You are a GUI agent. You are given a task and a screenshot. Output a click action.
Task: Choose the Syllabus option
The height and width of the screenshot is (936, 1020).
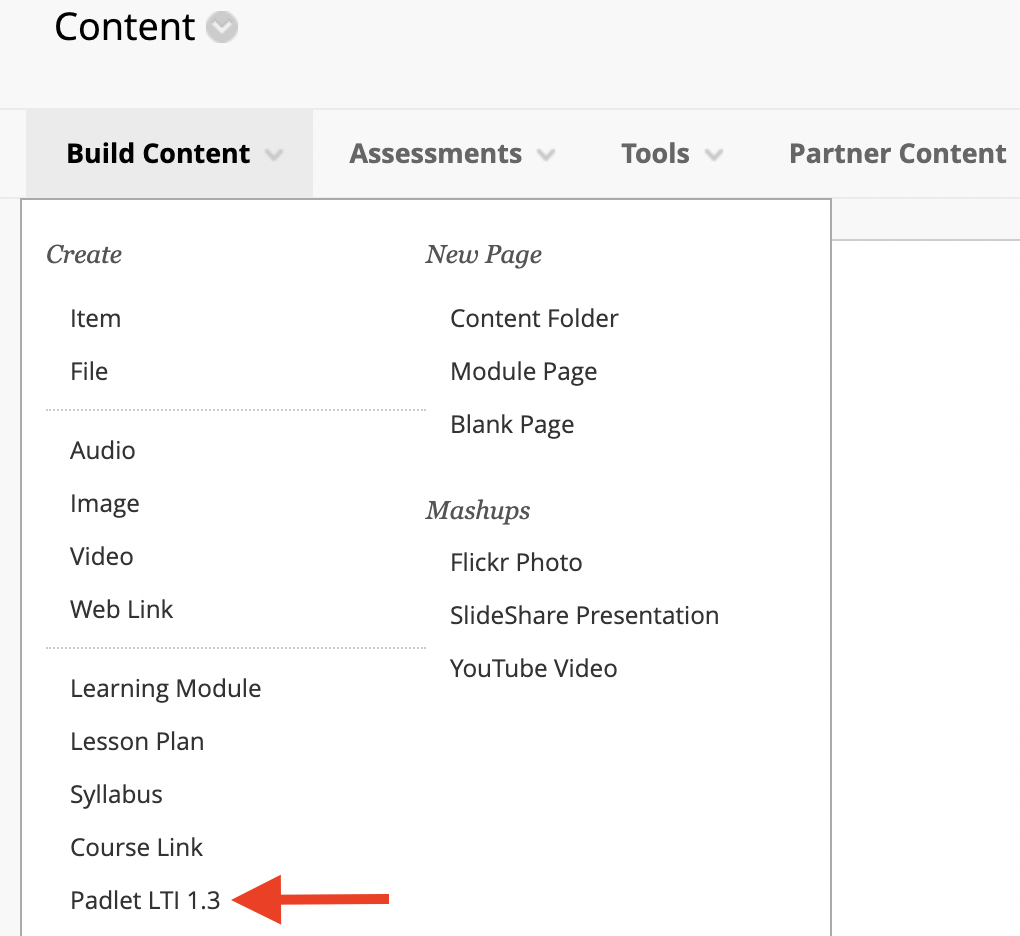(x=116, y=795)
